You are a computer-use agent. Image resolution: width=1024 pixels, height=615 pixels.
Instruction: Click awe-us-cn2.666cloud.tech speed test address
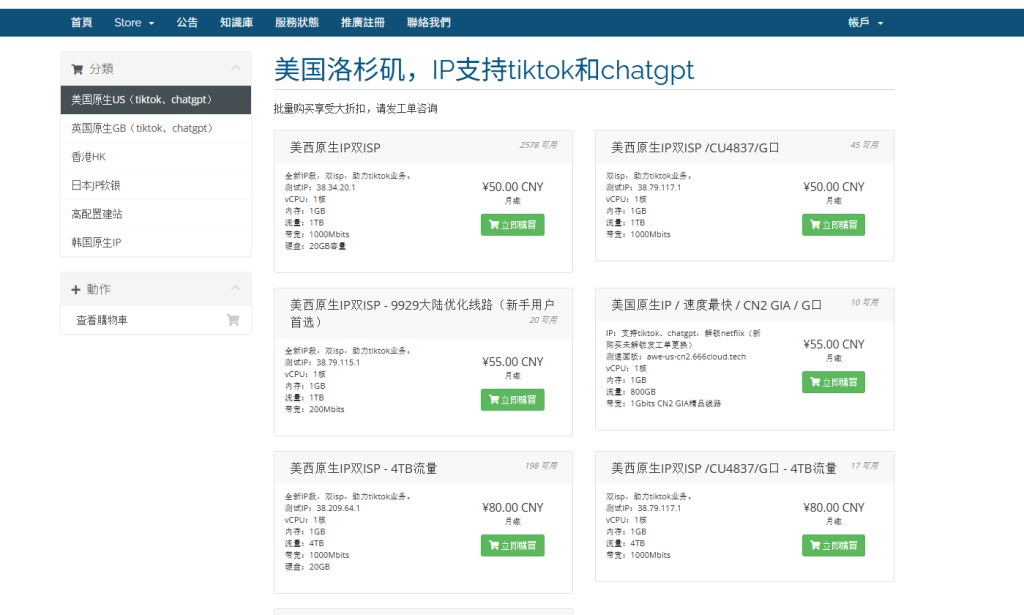pyautogui.click(x=696, y=356)
